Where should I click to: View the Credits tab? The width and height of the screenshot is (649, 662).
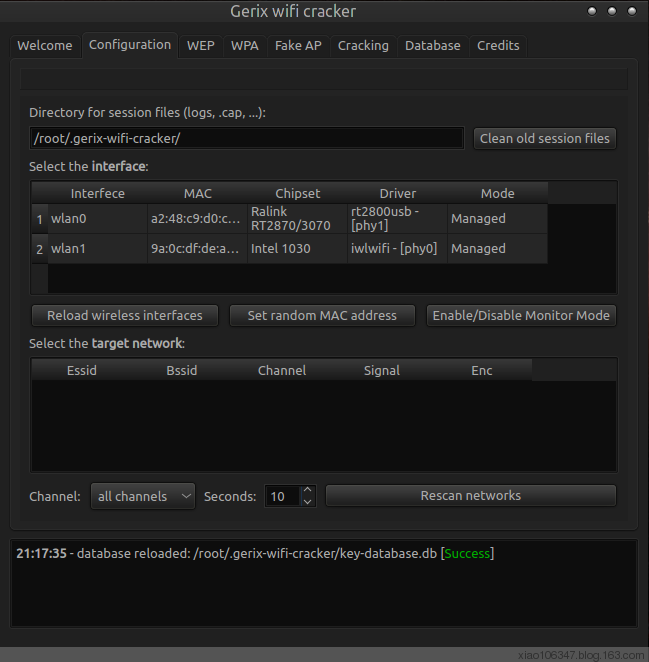(498, 46)
